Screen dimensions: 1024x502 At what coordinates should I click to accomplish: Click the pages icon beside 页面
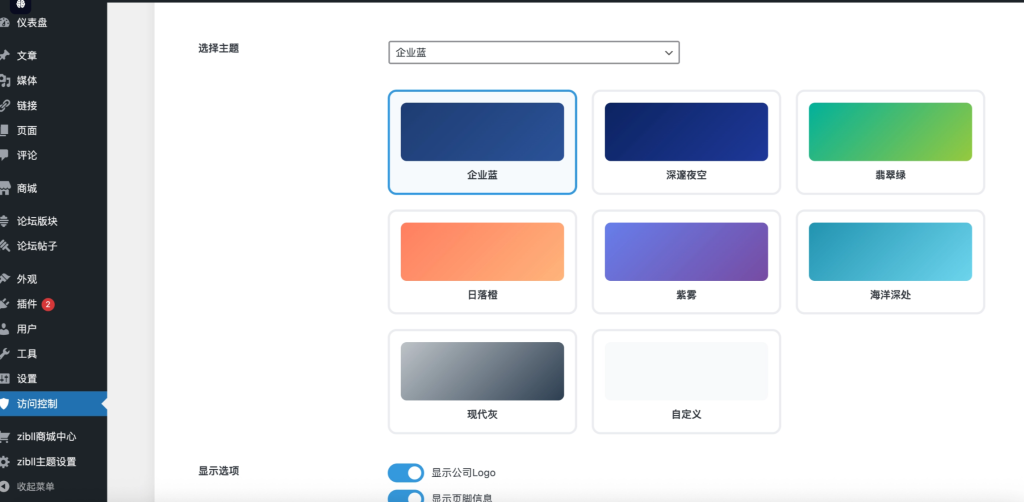(x=4, y=131)
